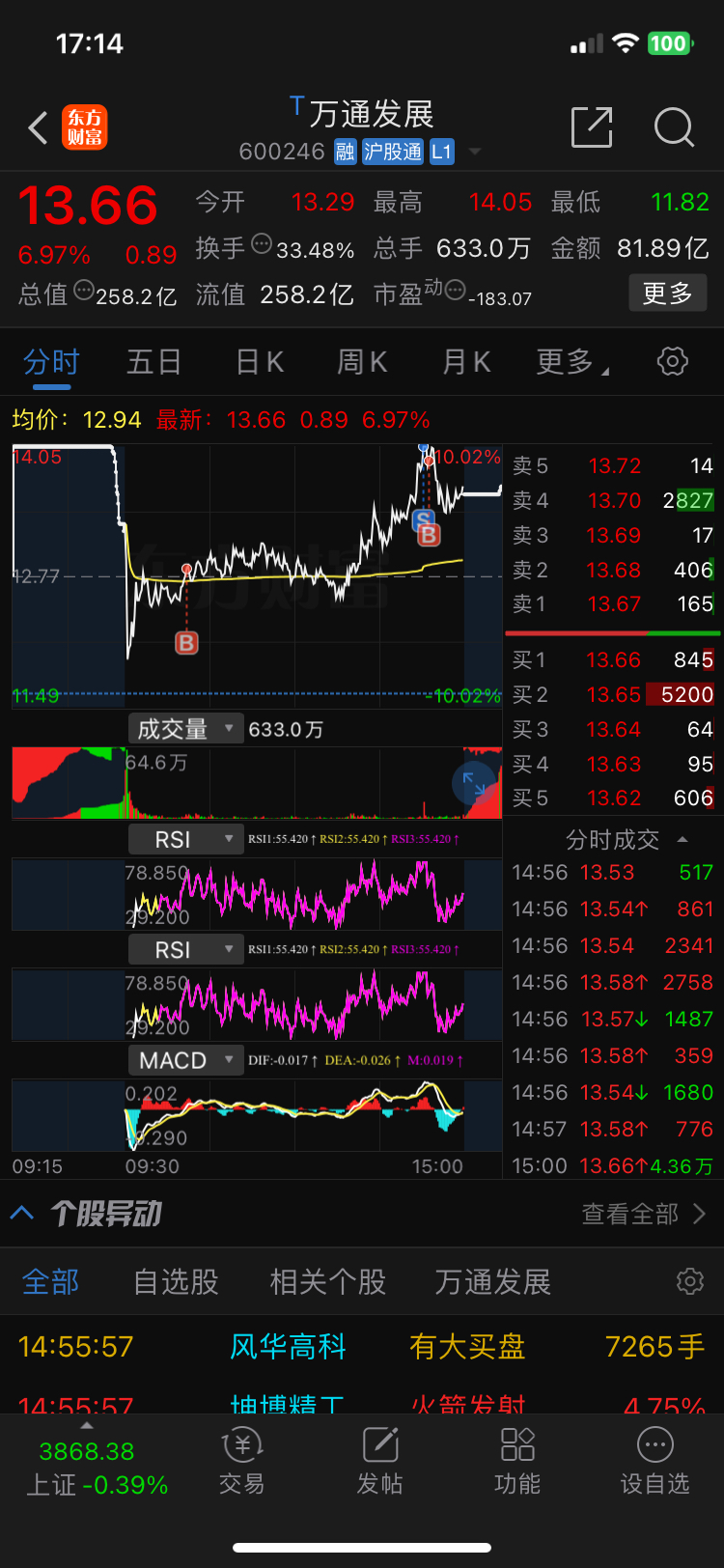
Task: Tap the 总值 info circle icon
Action: click(84, 289)
